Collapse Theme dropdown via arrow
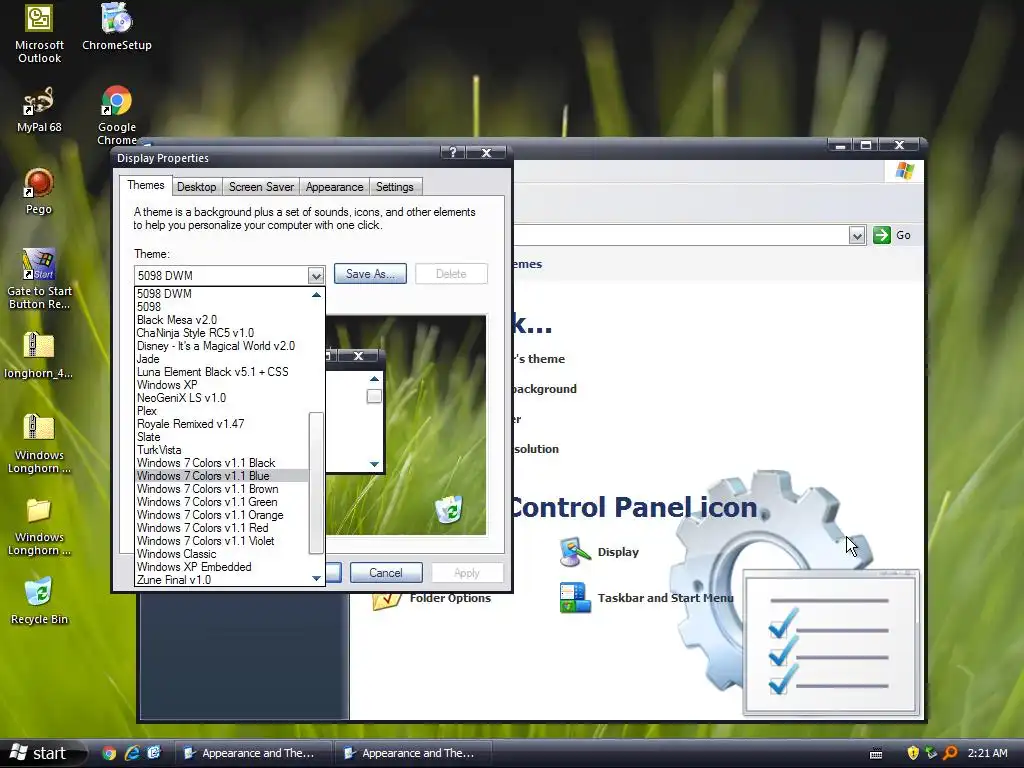1024x768 pixels. point(315,276)
